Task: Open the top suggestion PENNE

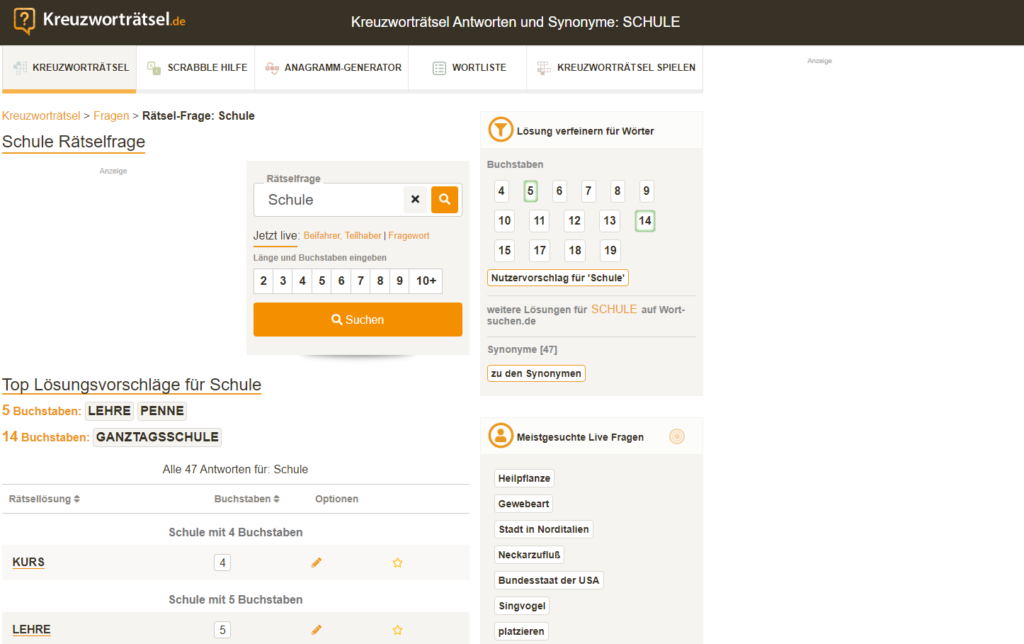Action: [162, 411]
